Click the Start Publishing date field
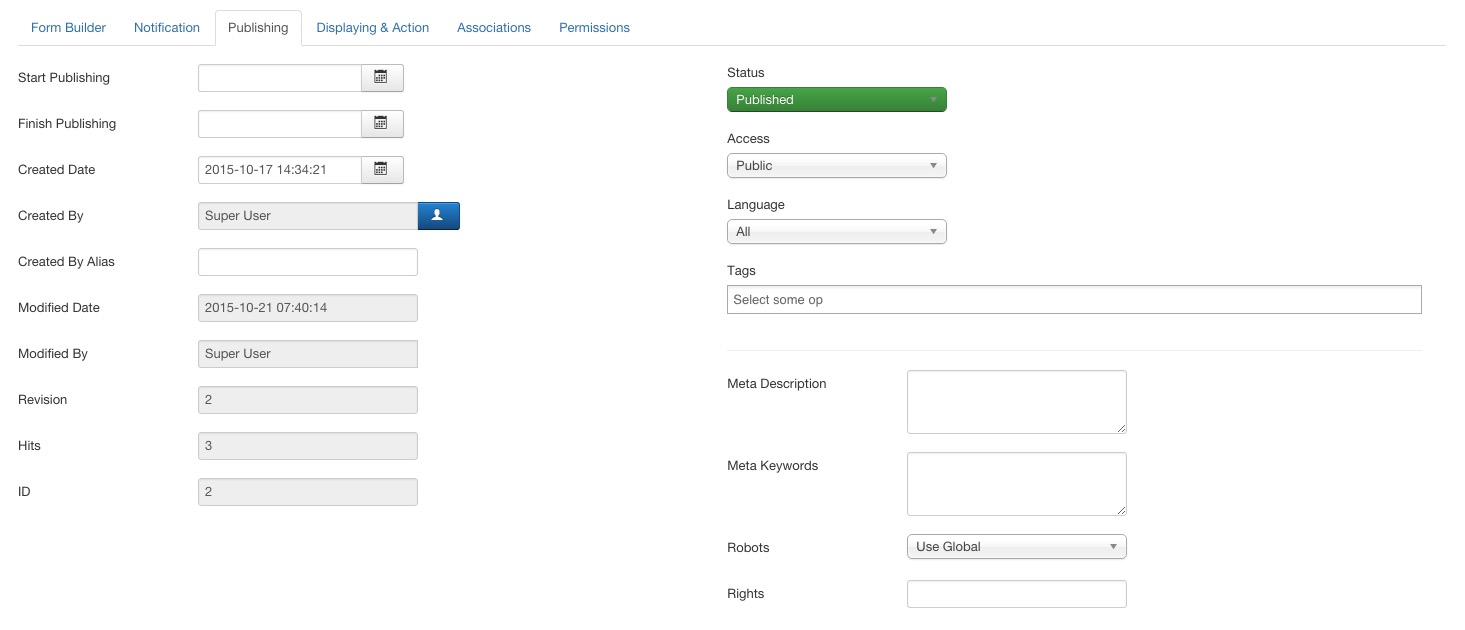 280,78
